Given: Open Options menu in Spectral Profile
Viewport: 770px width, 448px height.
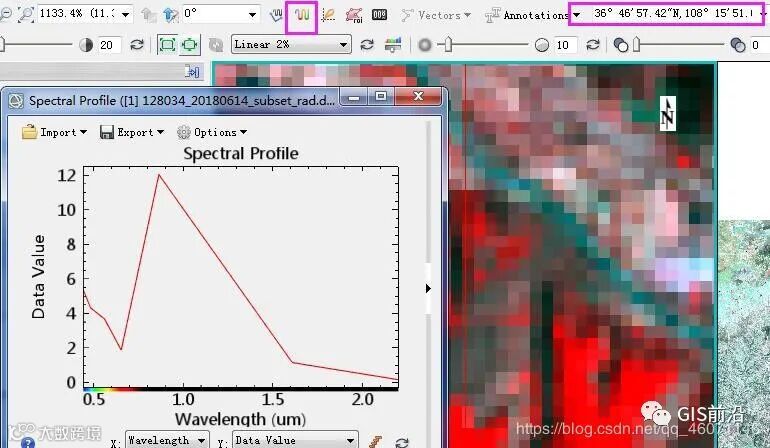Looking at the screenshot, I should pyautogui.click(x=212, y=132).
